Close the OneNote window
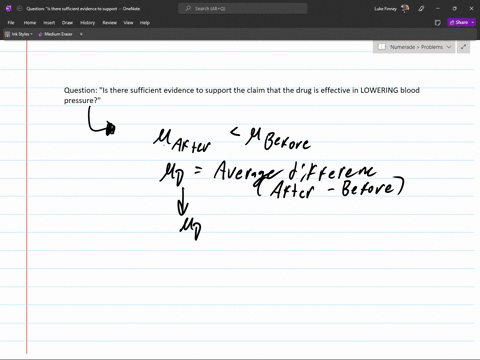 point(471,9)
